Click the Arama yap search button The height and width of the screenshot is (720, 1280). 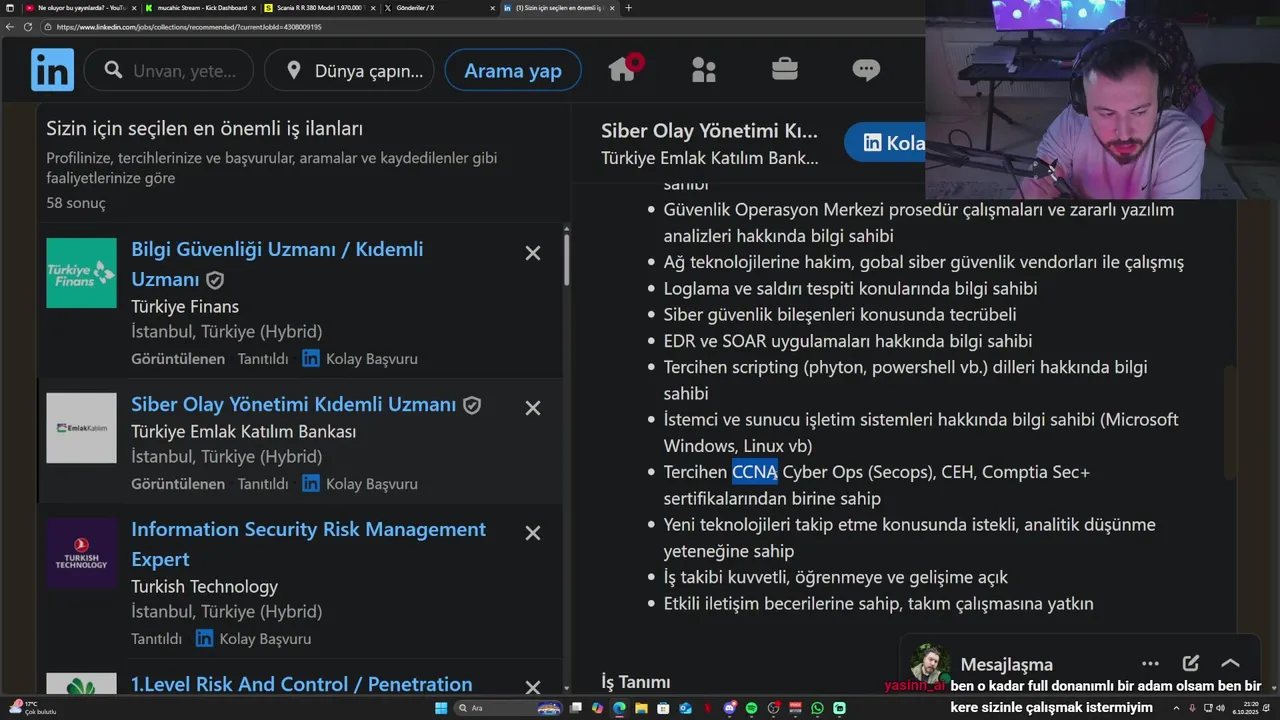coord(513,70)
